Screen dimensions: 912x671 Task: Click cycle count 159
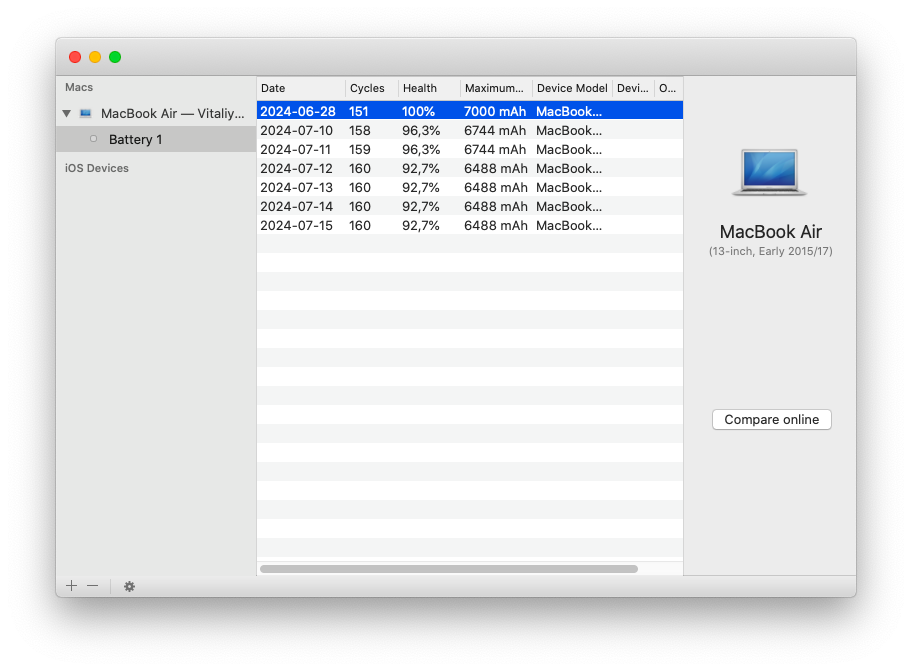point(360,149)
